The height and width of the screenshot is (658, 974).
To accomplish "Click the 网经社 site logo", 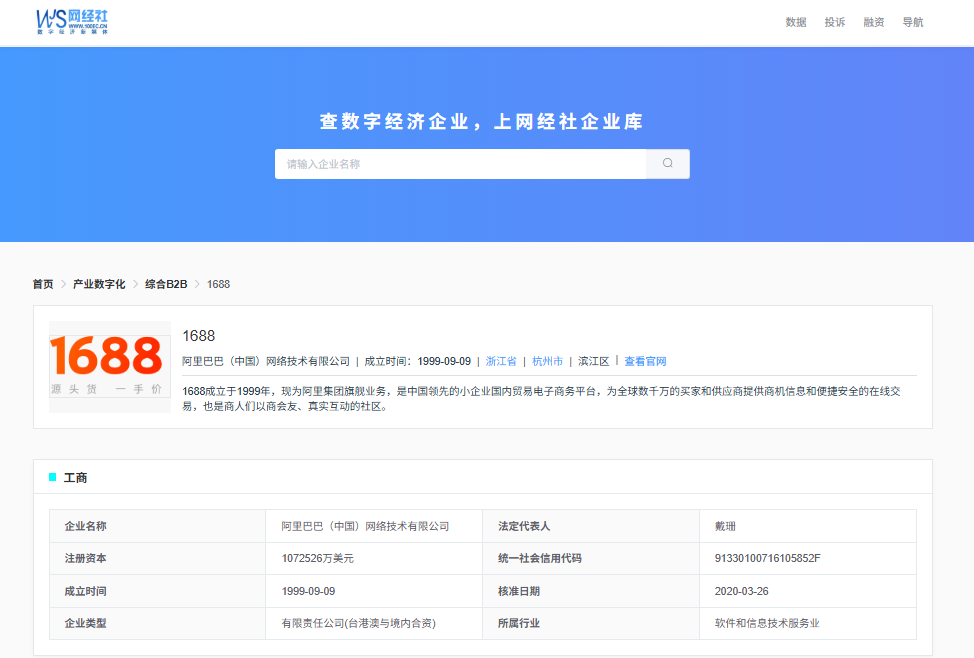I will [72, 22].
